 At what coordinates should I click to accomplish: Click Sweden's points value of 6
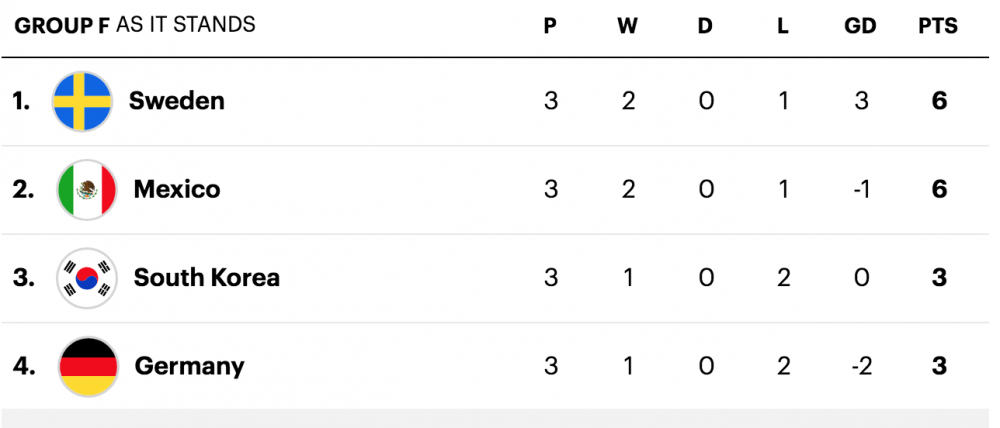point(939,101)
